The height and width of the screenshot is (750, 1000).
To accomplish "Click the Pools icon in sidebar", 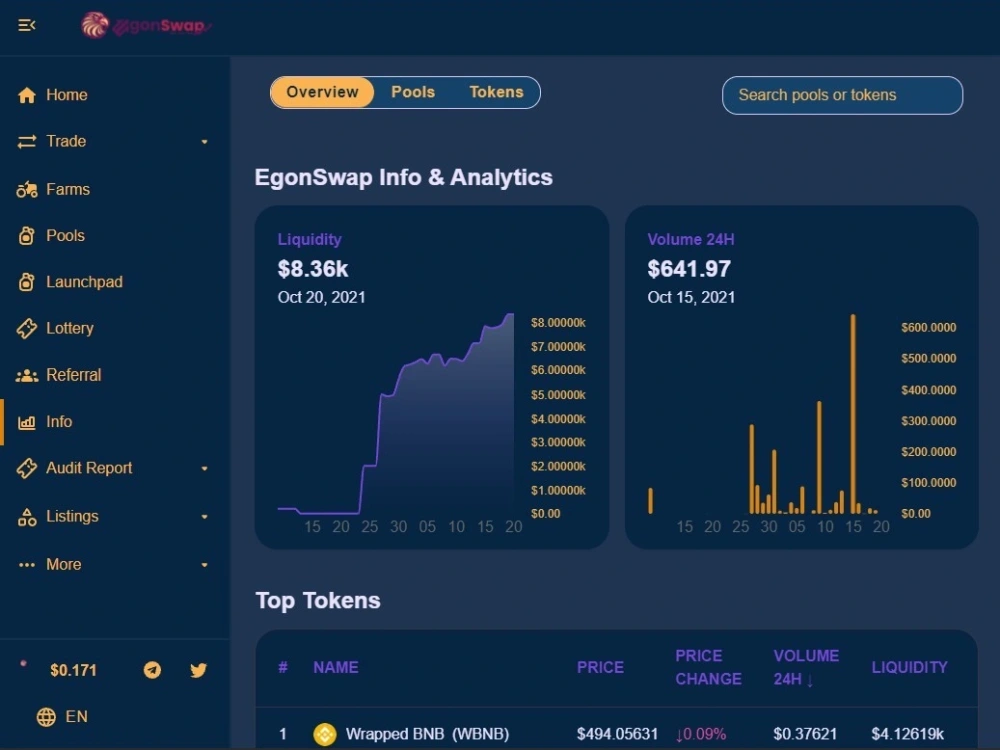I will pyautogui.click(x=26, y=236).
